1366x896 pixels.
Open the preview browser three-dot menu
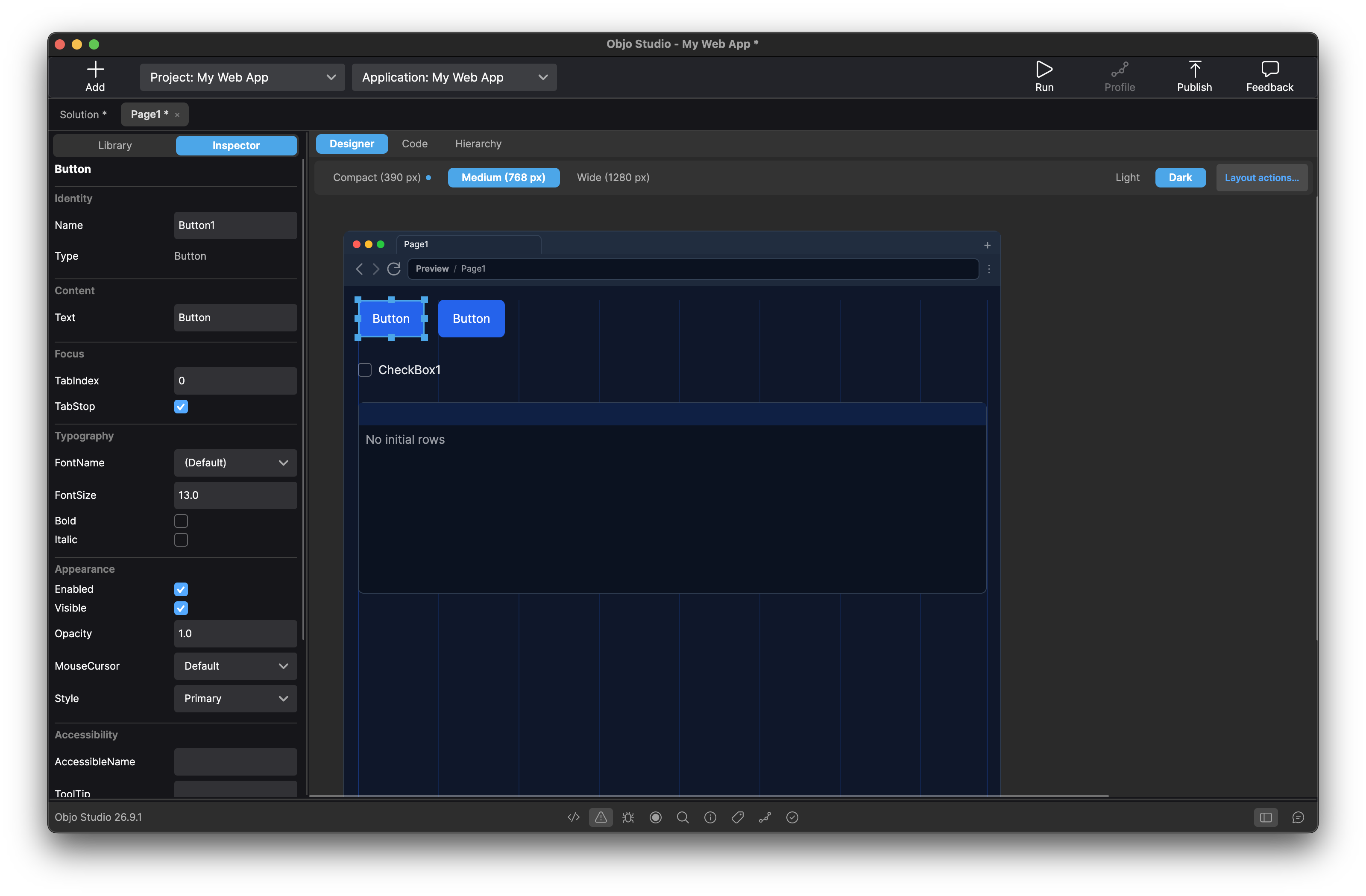(x=989, y=269)
